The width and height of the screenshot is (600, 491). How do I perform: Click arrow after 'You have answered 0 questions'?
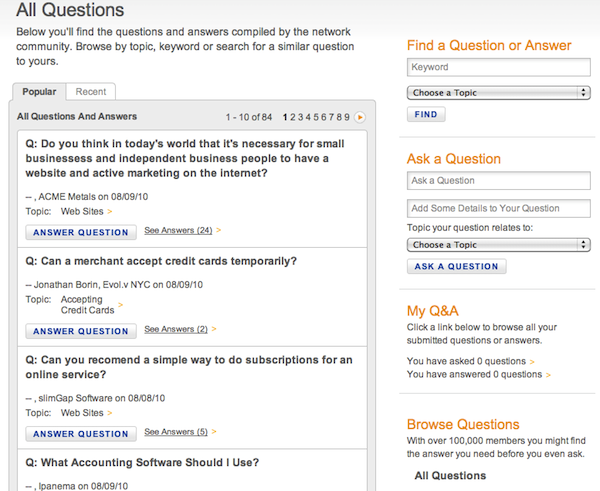coord(548,375)
